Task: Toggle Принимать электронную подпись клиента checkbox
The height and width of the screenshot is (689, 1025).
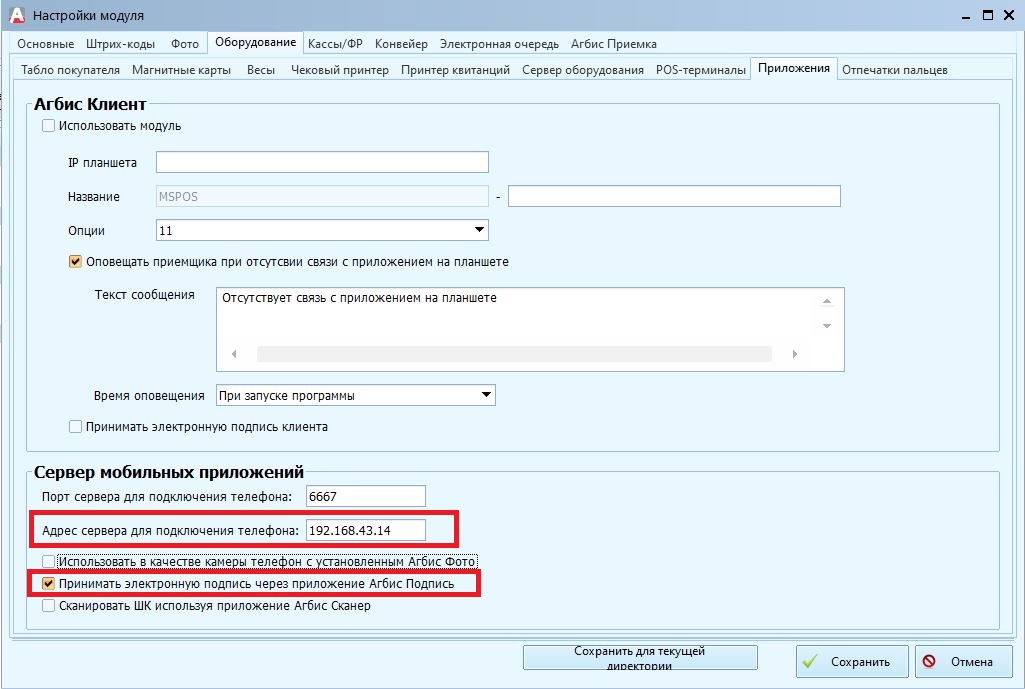Action: coord(75,427)
